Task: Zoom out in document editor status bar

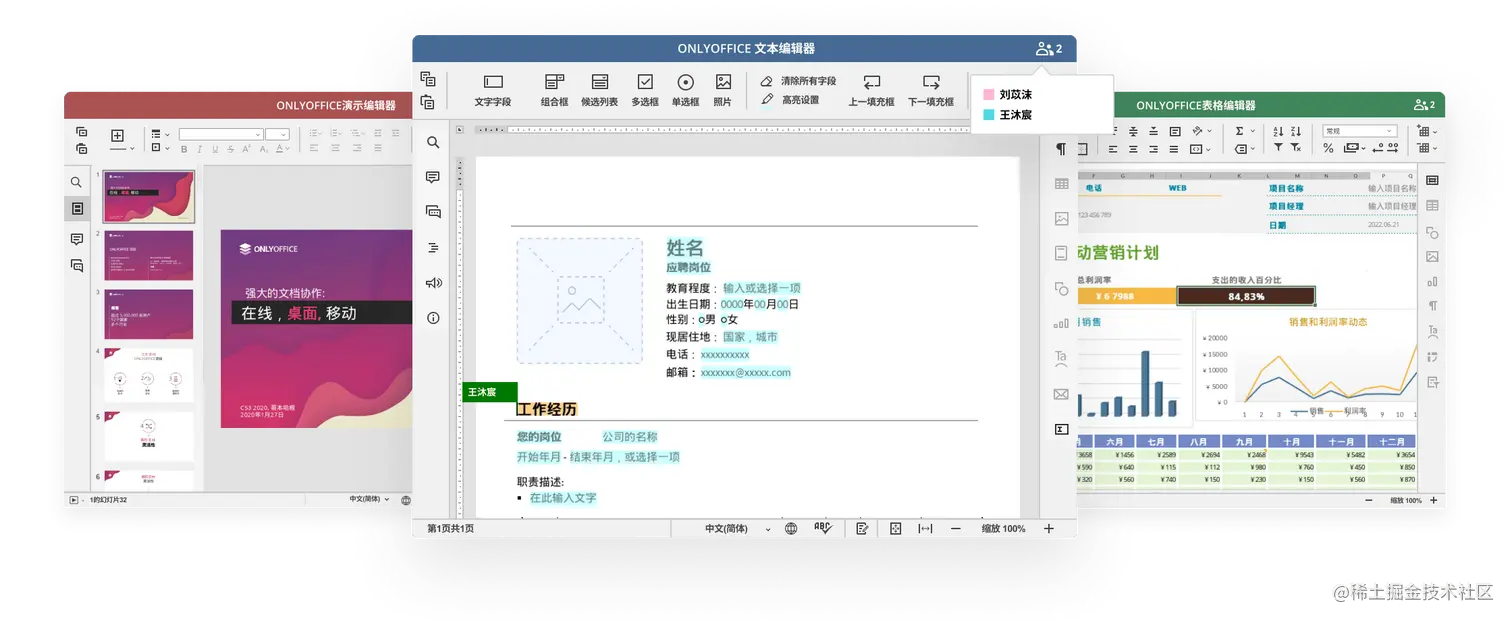Action: (x=956, y=529)
